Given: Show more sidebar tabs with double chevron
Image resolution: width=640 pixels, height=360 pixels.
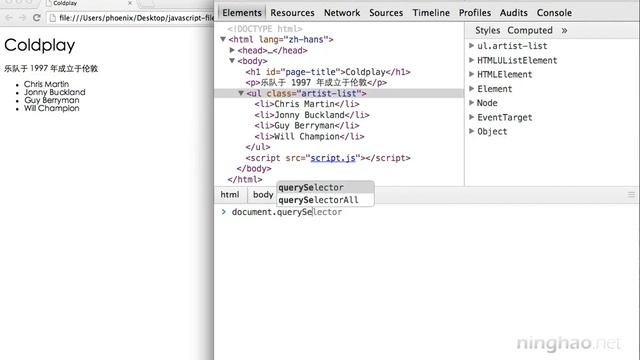Looking at the screenshot, I should [x=564, y=31].
